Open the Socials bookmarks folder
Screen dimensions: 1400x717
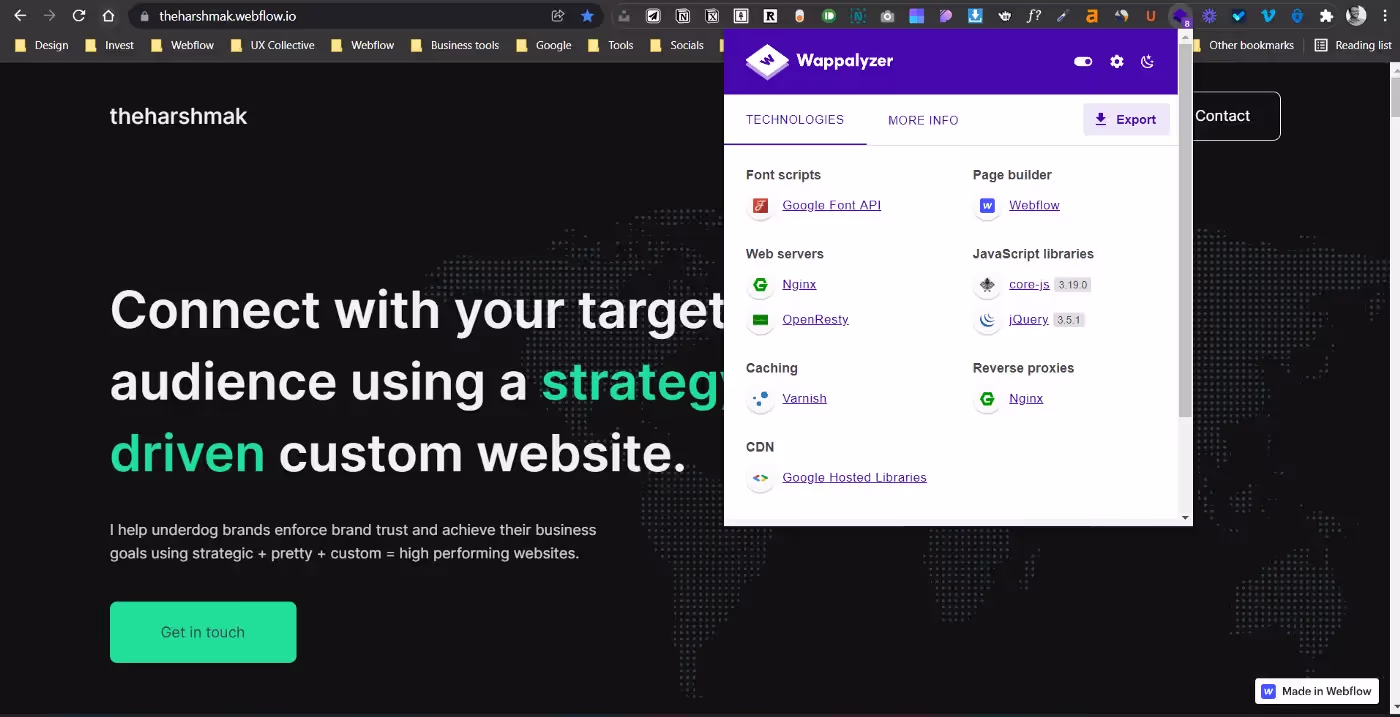pyautogui.click(x=676, y=45)
